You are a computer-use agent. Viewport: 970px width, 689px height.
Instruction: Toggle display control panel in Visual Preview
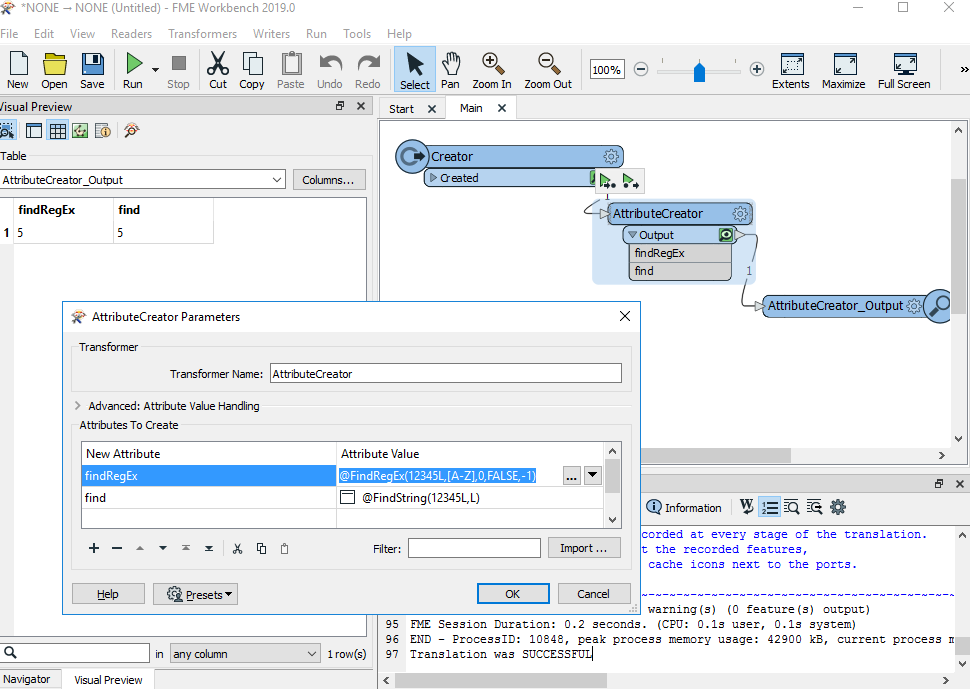click(34, 131)
